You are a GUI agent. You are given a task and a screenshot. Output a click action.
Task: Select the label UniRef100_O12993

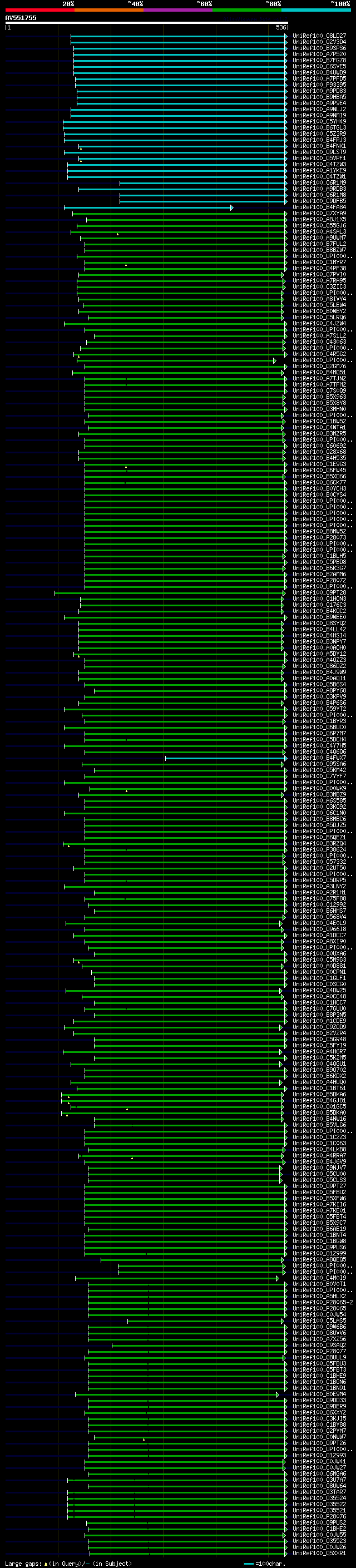[x=319, y=1455]
